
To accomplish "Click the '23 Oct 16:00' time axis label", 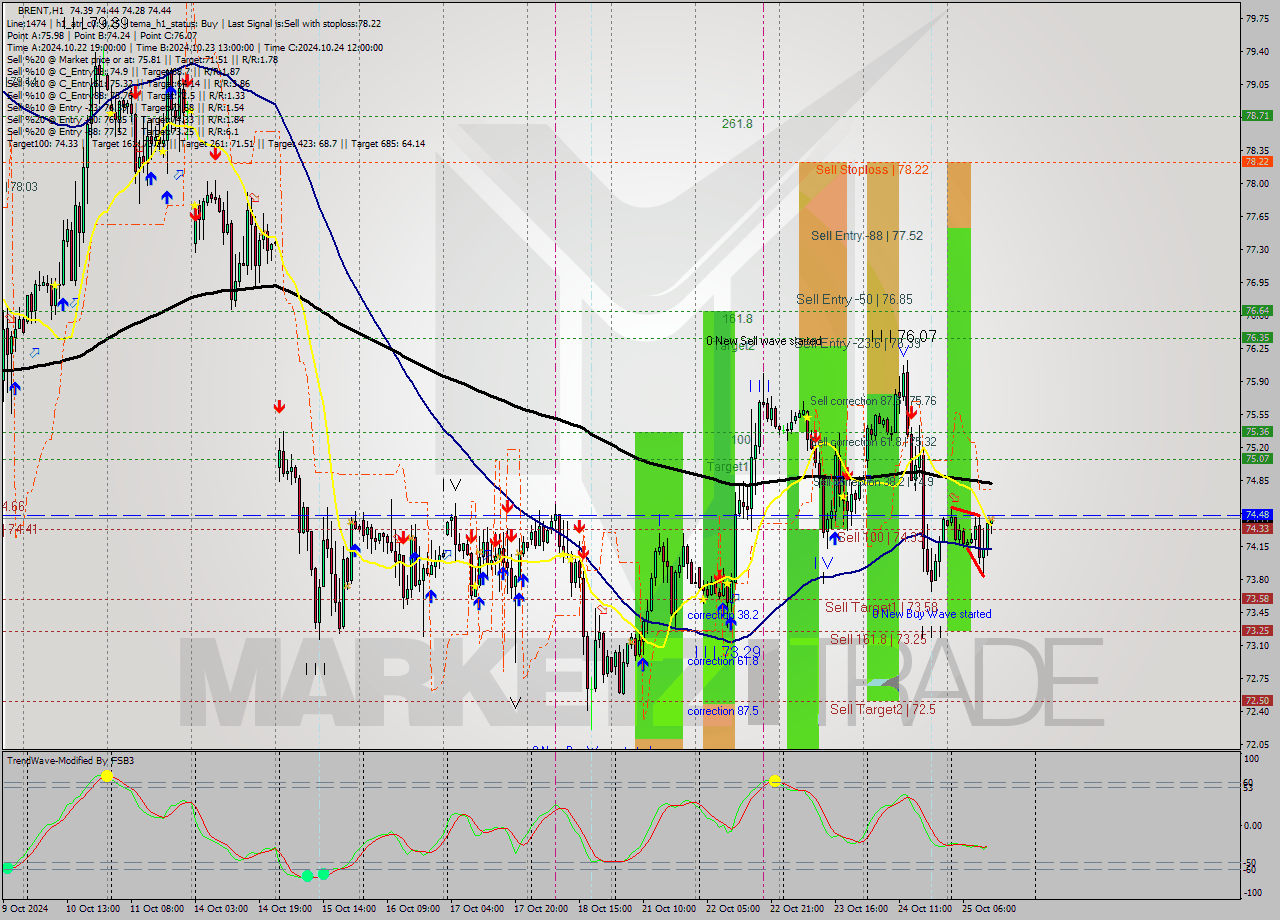I will coord(861,909).
